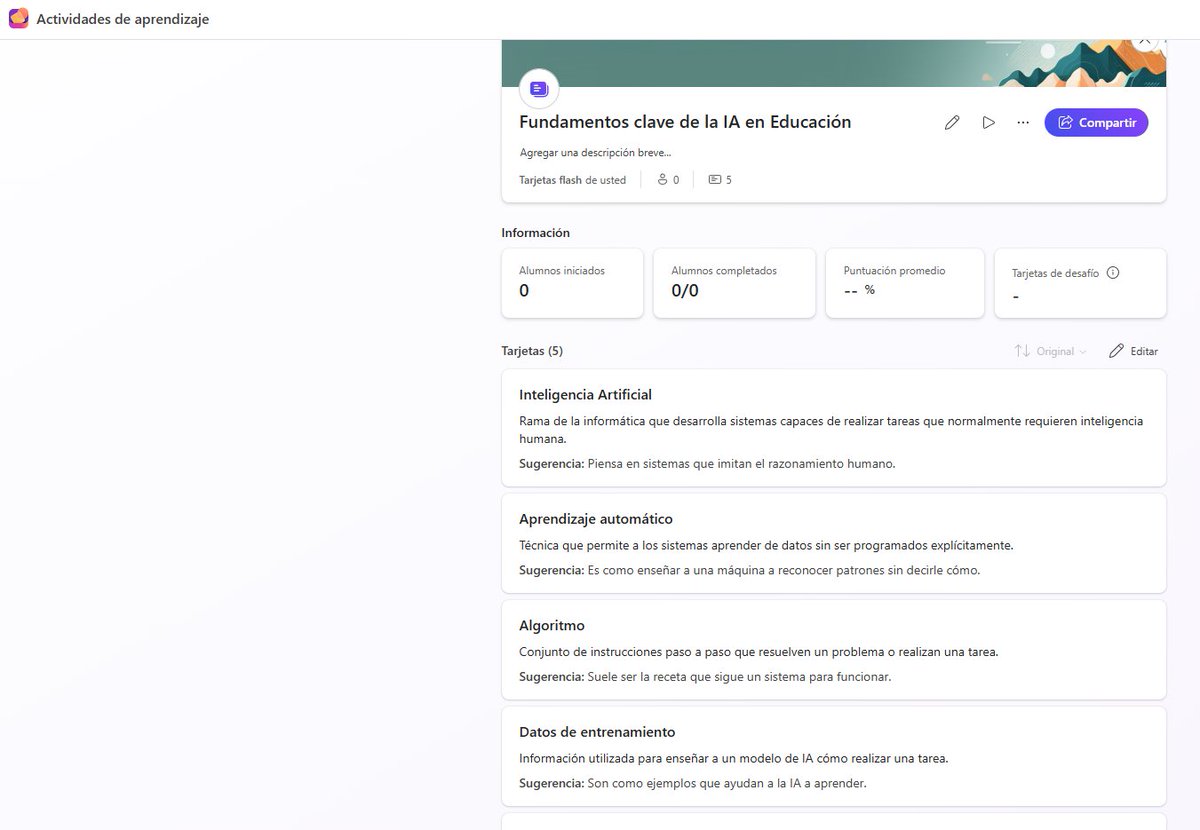Click the banner header image
Viewport: 1200px width, 830px height.
[x=834, y=63]
